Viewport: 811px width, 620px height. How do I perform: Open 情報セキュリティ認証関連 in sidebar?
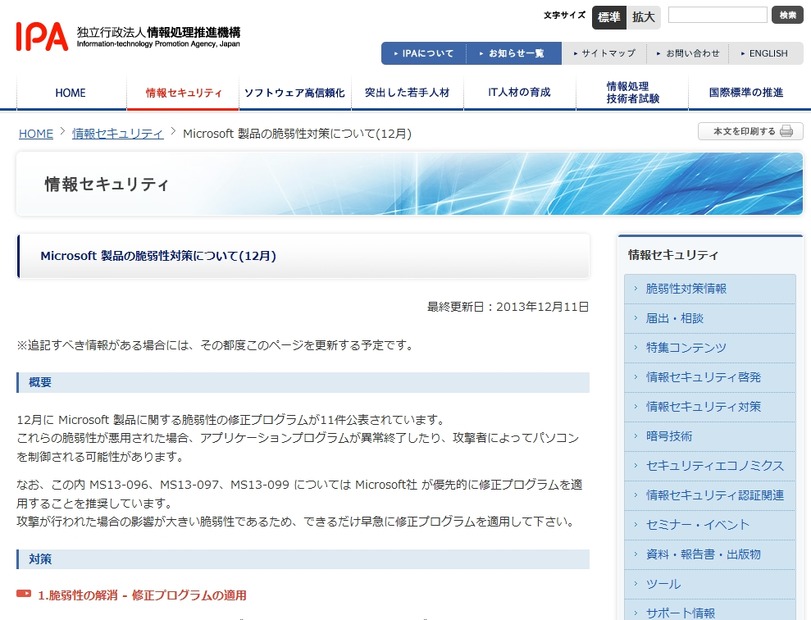coord(710,495)
